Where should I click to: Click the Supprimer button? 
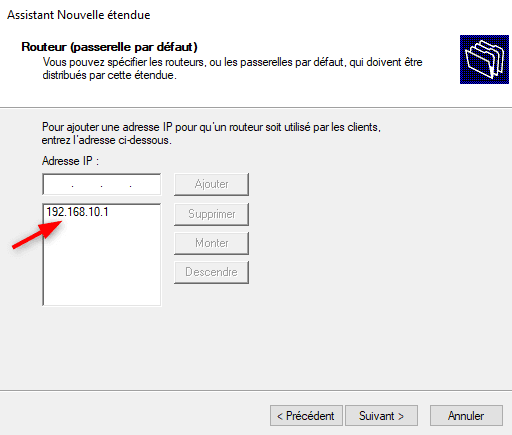coord(211,214)
